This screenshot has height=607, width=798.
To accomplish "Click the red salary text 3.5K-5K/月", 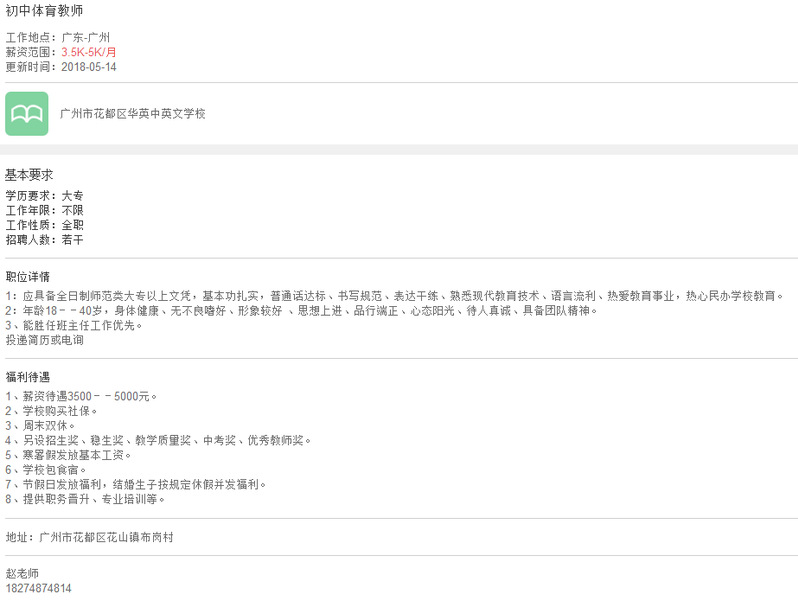I will pyautogui.click(x=89, y=52).
